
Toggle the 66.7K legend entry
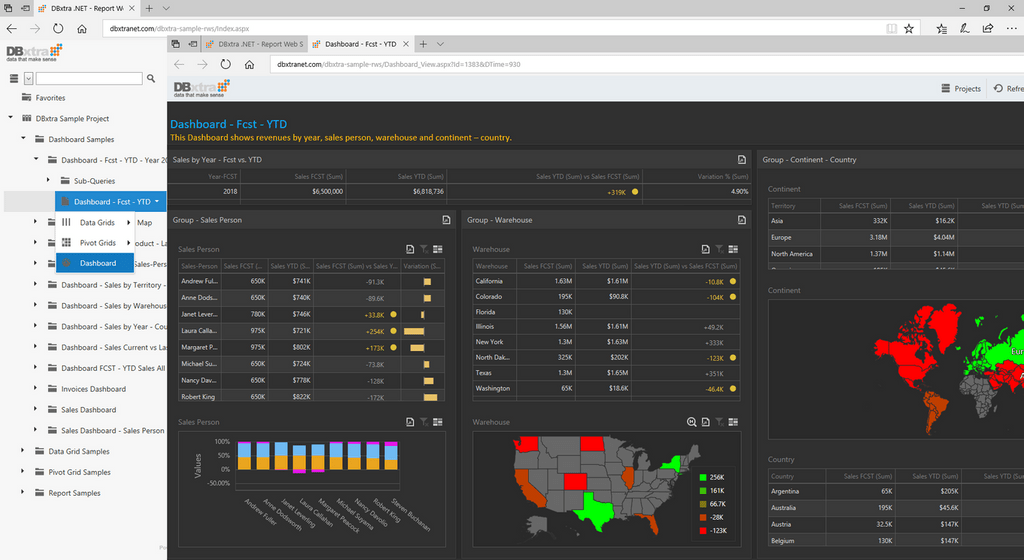[x=712, y=504]
